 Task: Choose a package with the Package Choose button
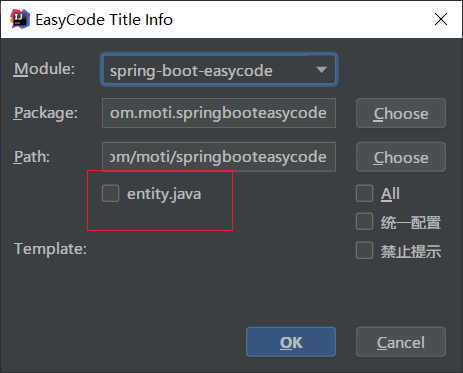point(401,113)
